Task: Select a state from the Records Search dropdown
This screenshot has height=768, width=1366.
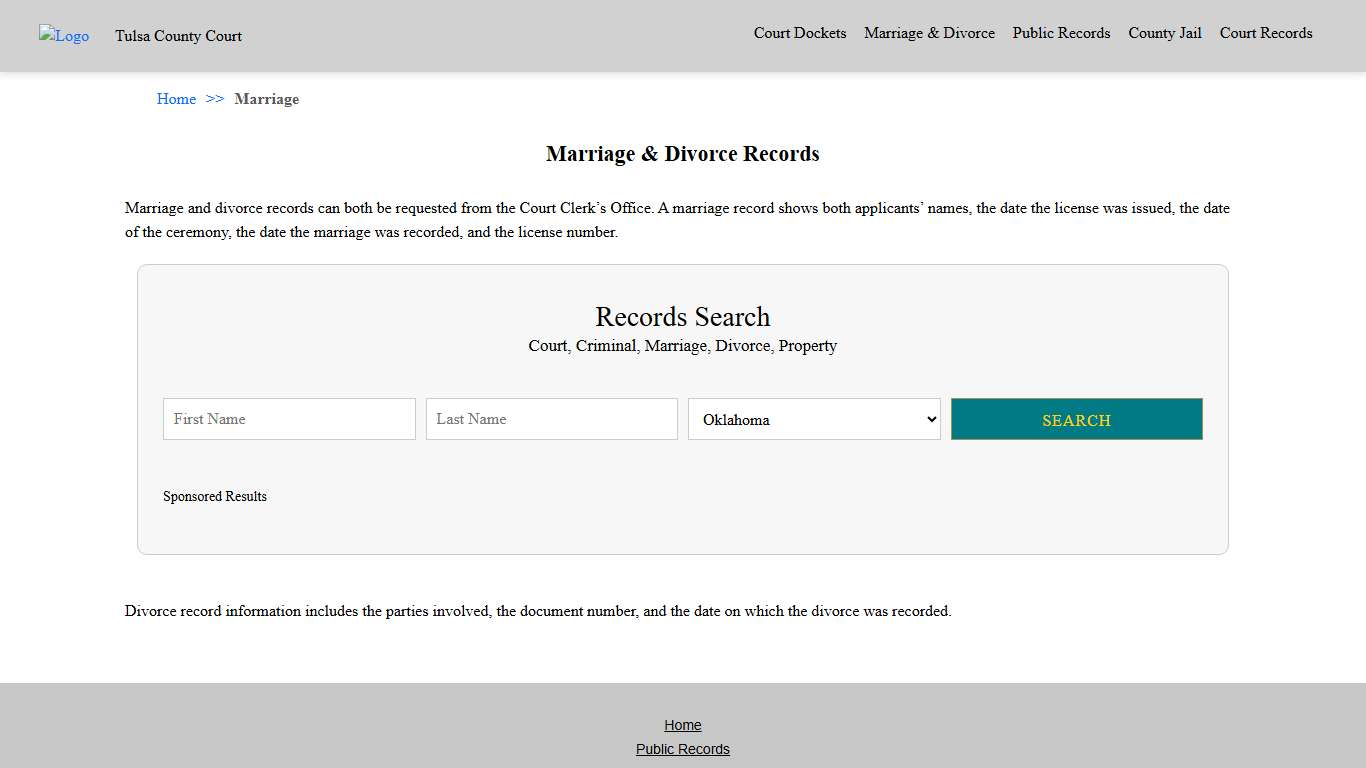Action: point(814,419)
